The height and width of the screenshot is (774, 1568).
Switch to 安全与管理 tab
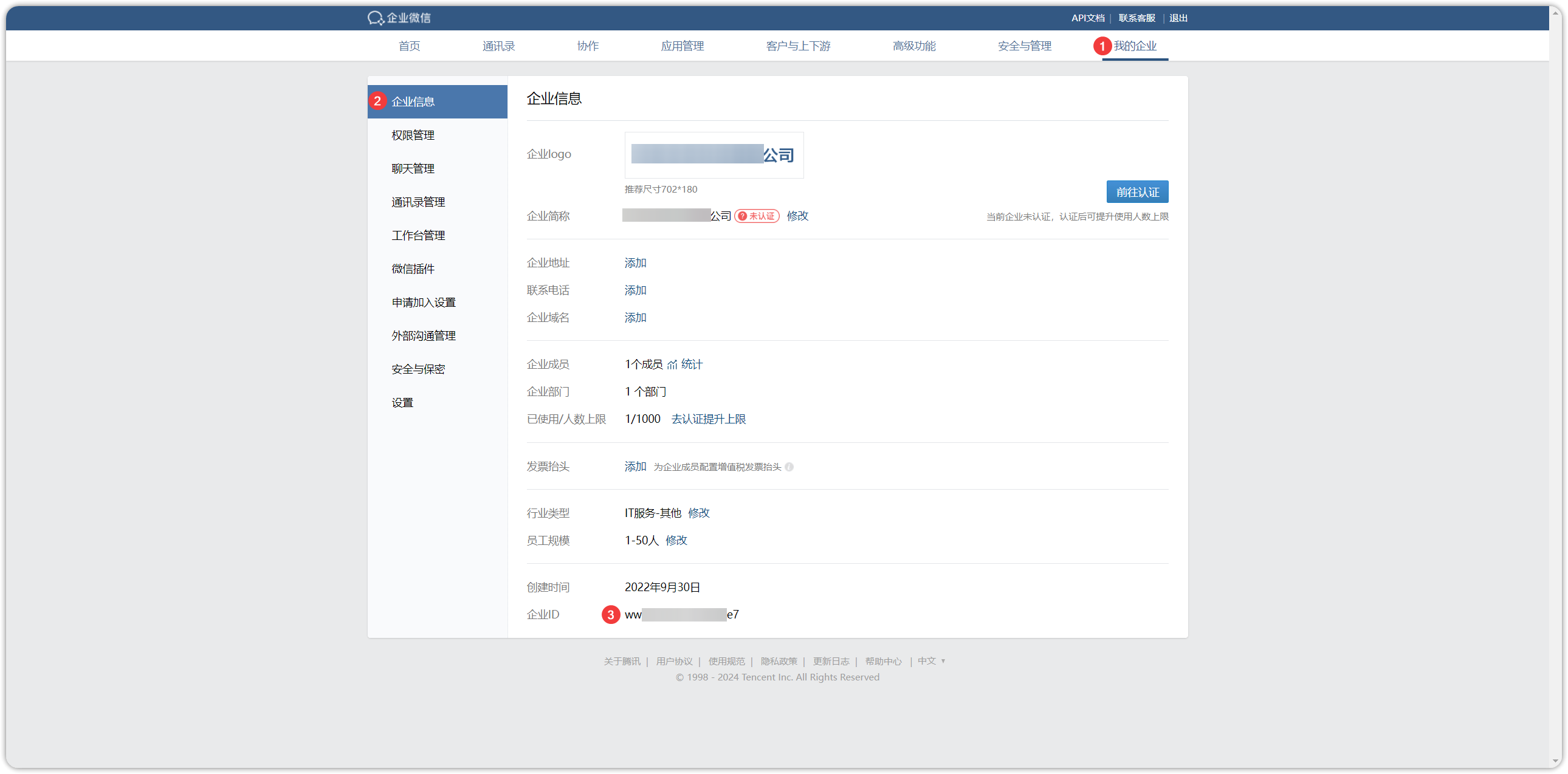point(1025,46)
